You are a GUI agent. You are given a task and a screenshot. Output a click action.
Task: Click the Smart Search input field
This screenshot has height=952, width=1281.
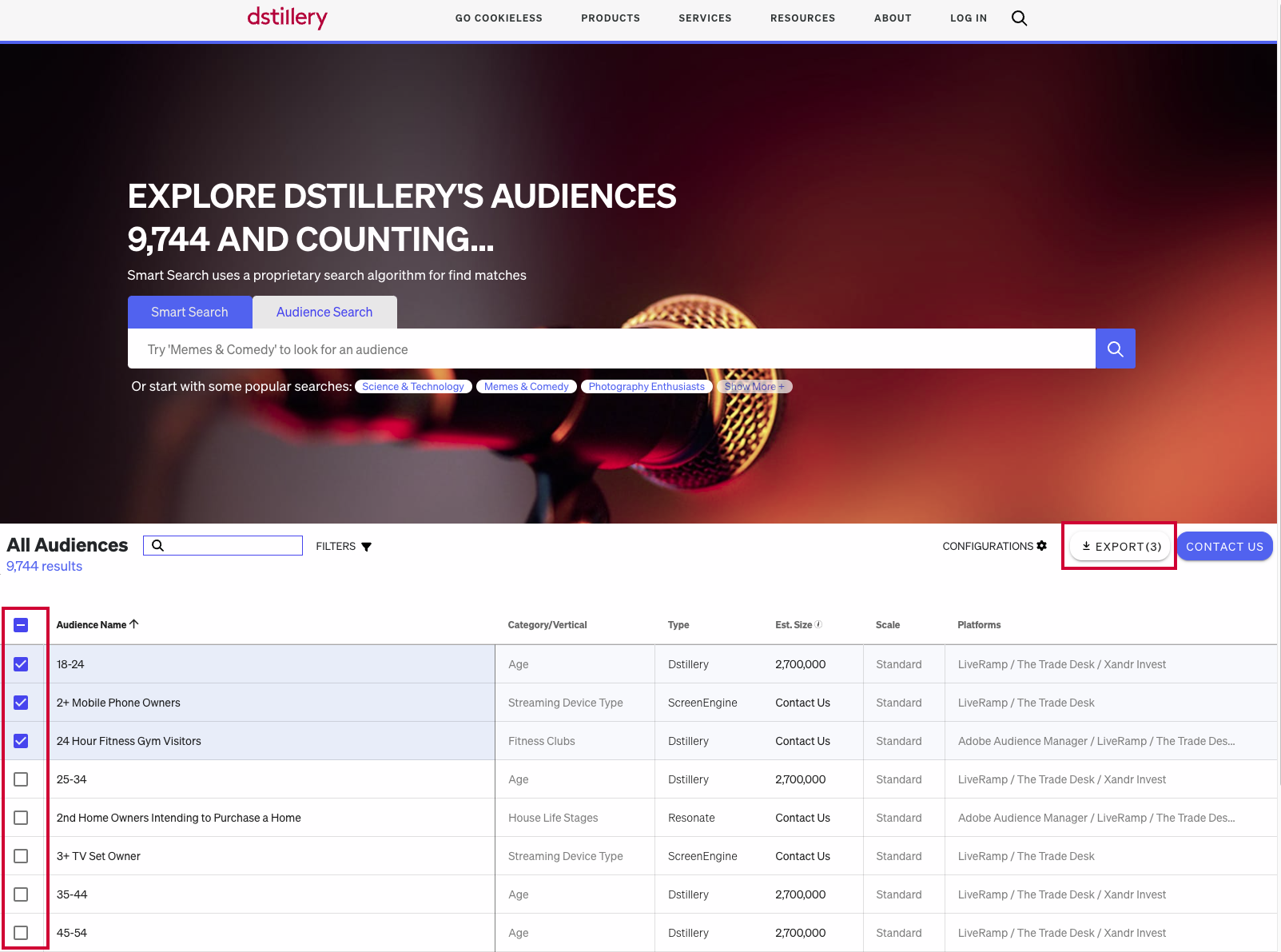pyautogui.click(x=611, y=349)
